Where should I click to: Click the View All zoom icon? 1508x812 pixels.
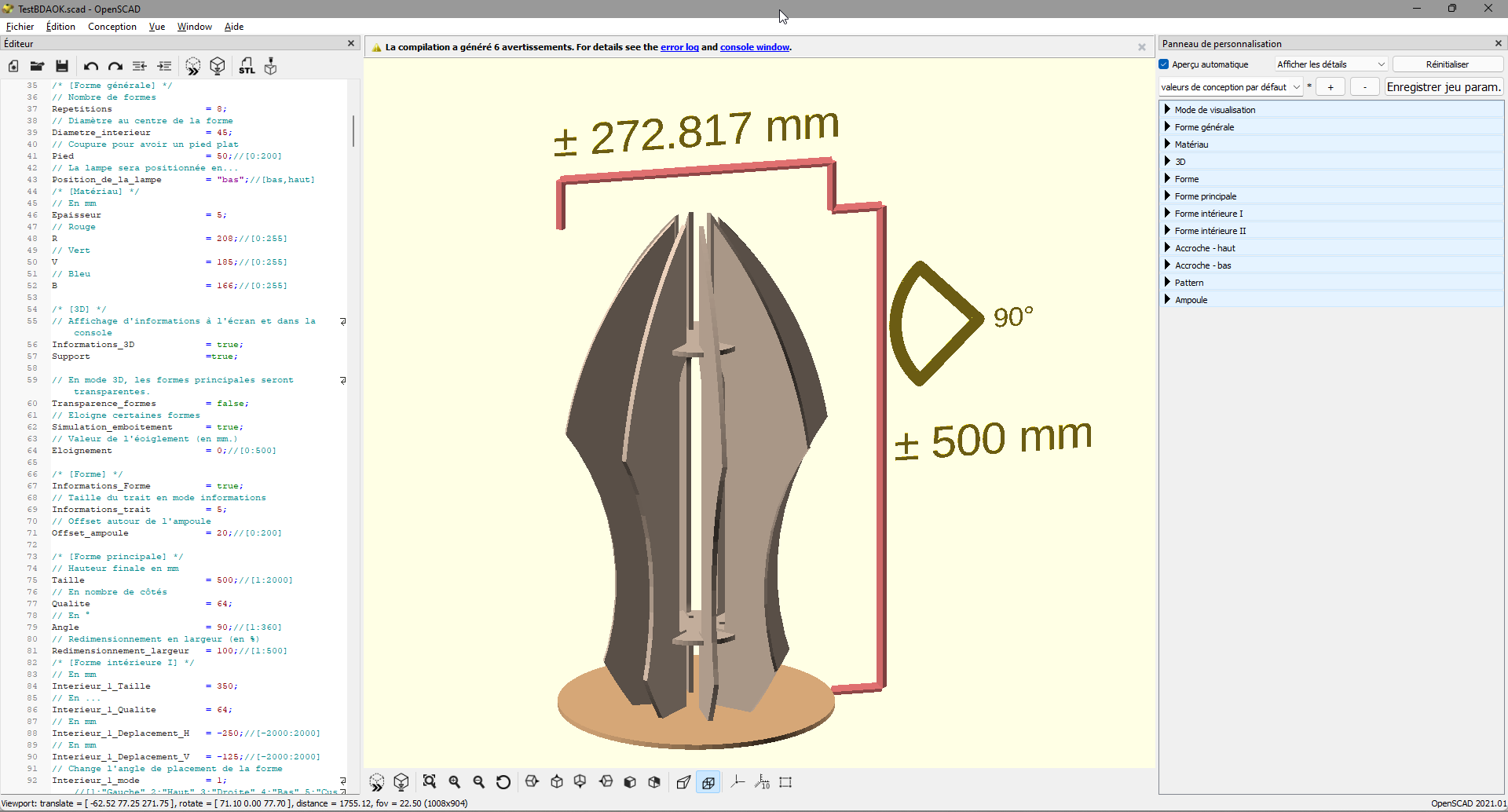(x=430, y=782)
